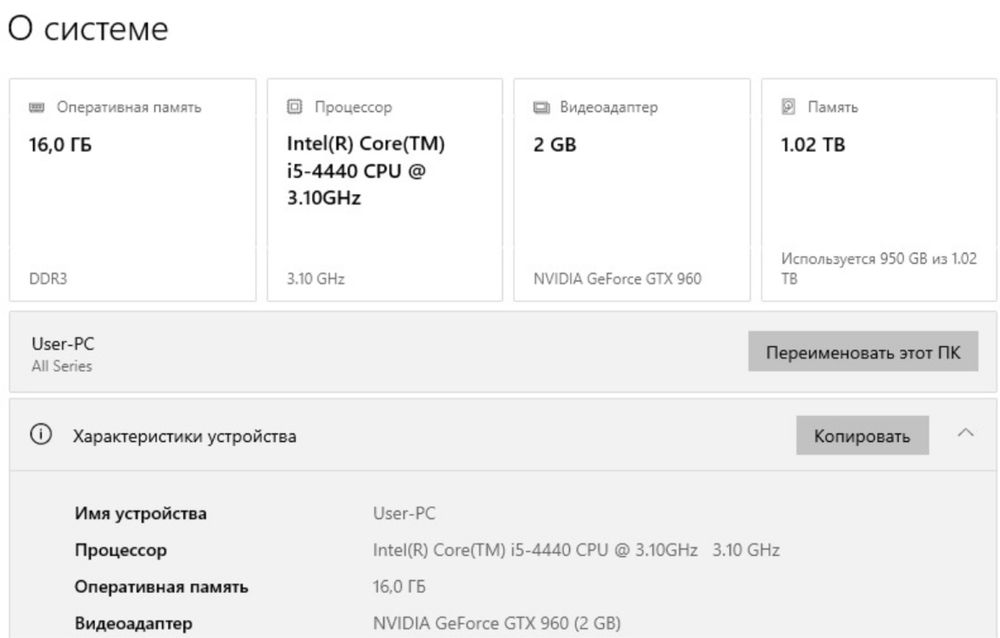This screenshot has width=1000, height=638.
Task: Click the "Характеристики устройства" section header
Action: [184, 437]
